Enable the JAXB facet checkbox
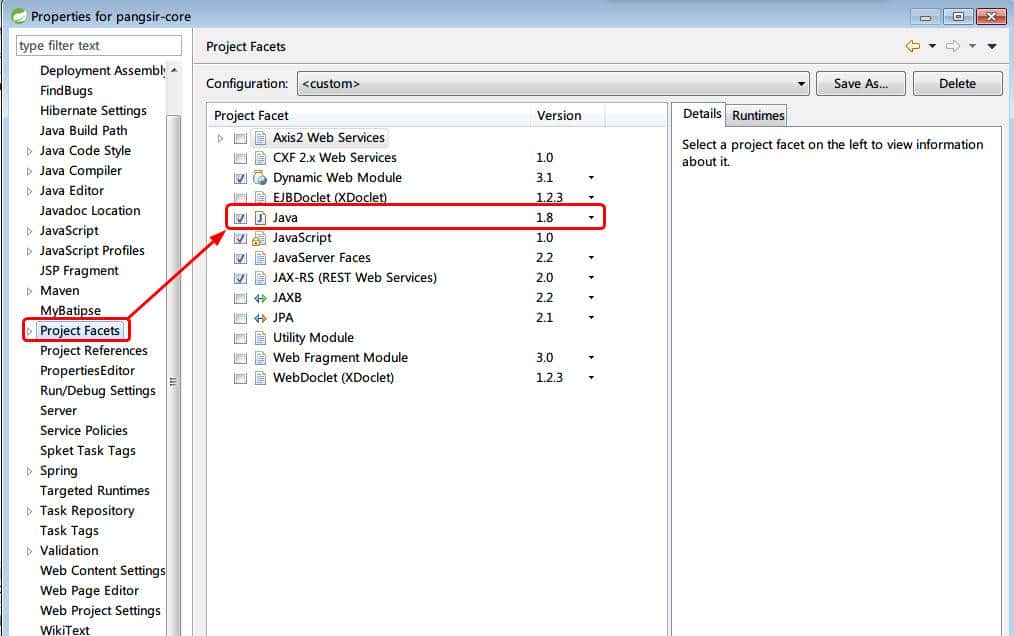The width and height of the screenshot is (1014, 636). click(241, 299)
